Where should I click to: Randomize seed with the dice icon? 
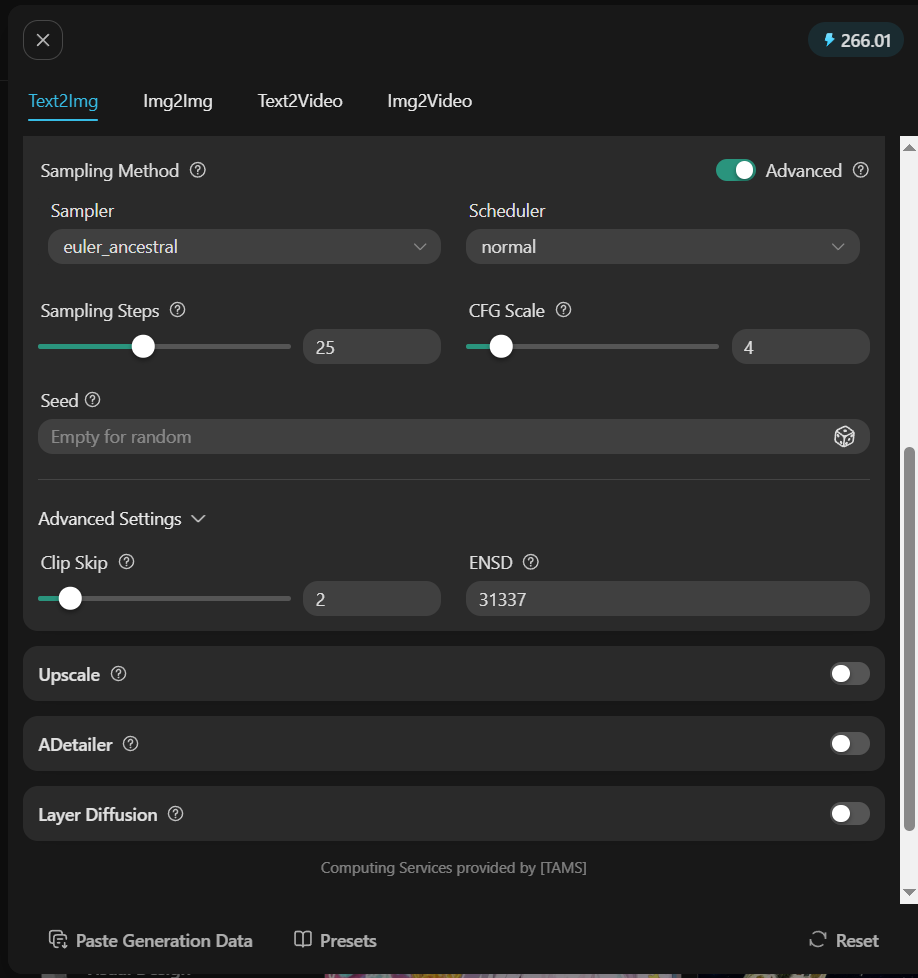(x=844, y=437)
